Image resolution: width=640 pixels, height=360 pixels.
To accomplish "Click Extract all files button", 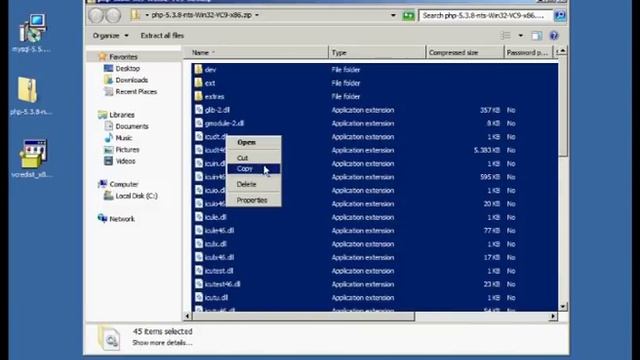I will coord(162,36).
